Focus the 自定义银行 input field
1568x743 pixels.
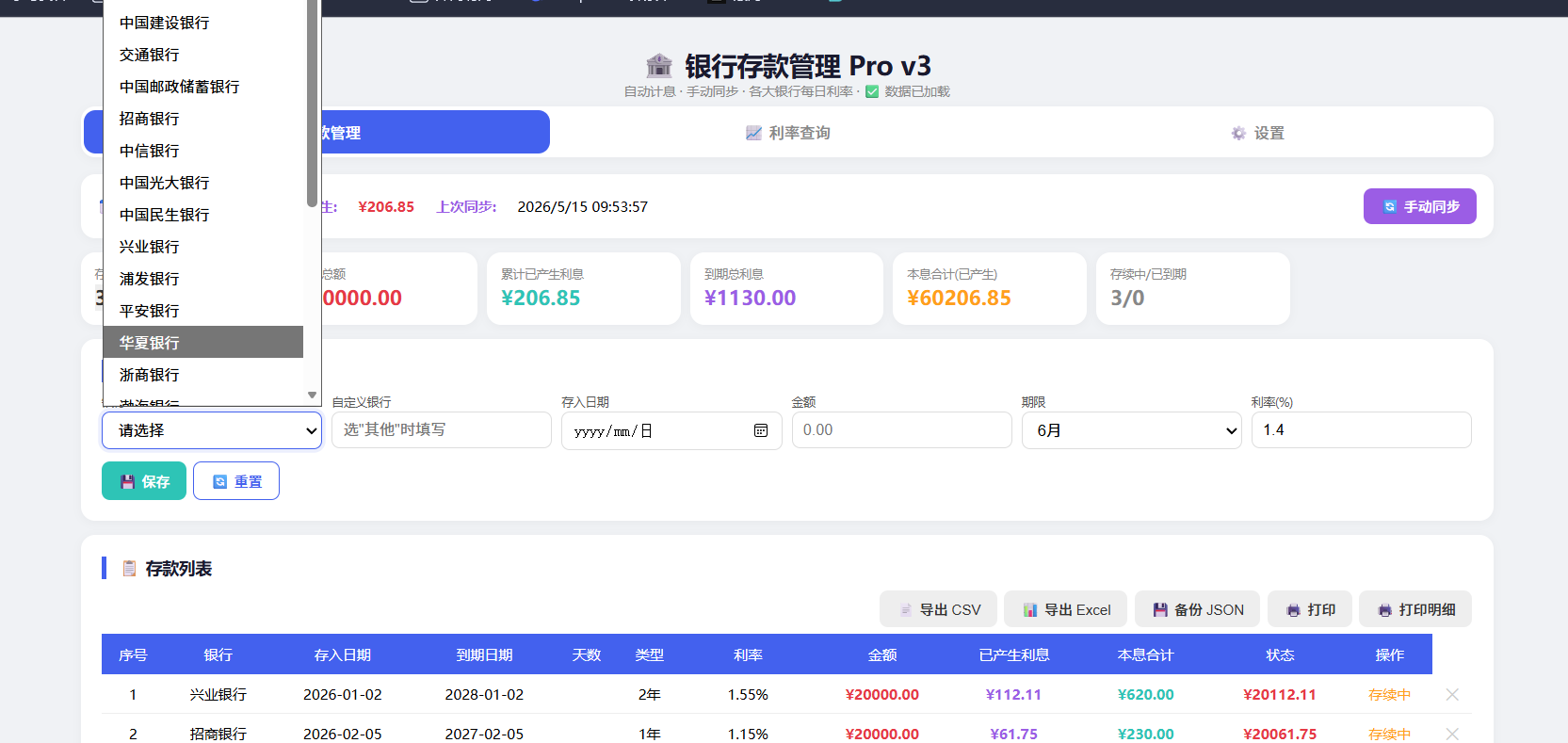pyautogui.click(x=442, y=429)
